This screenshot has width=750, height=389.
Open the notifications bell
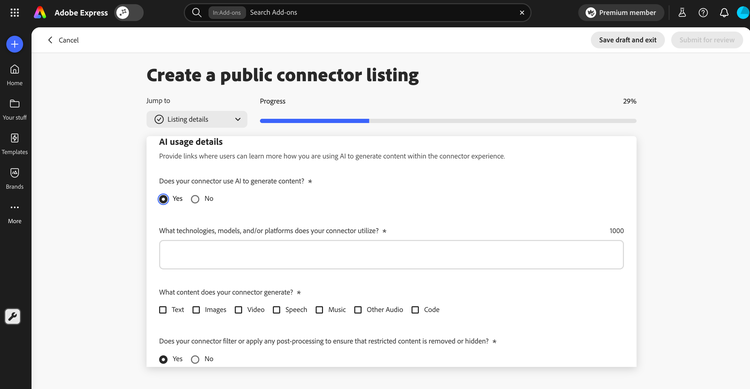[x=724, y=13]
